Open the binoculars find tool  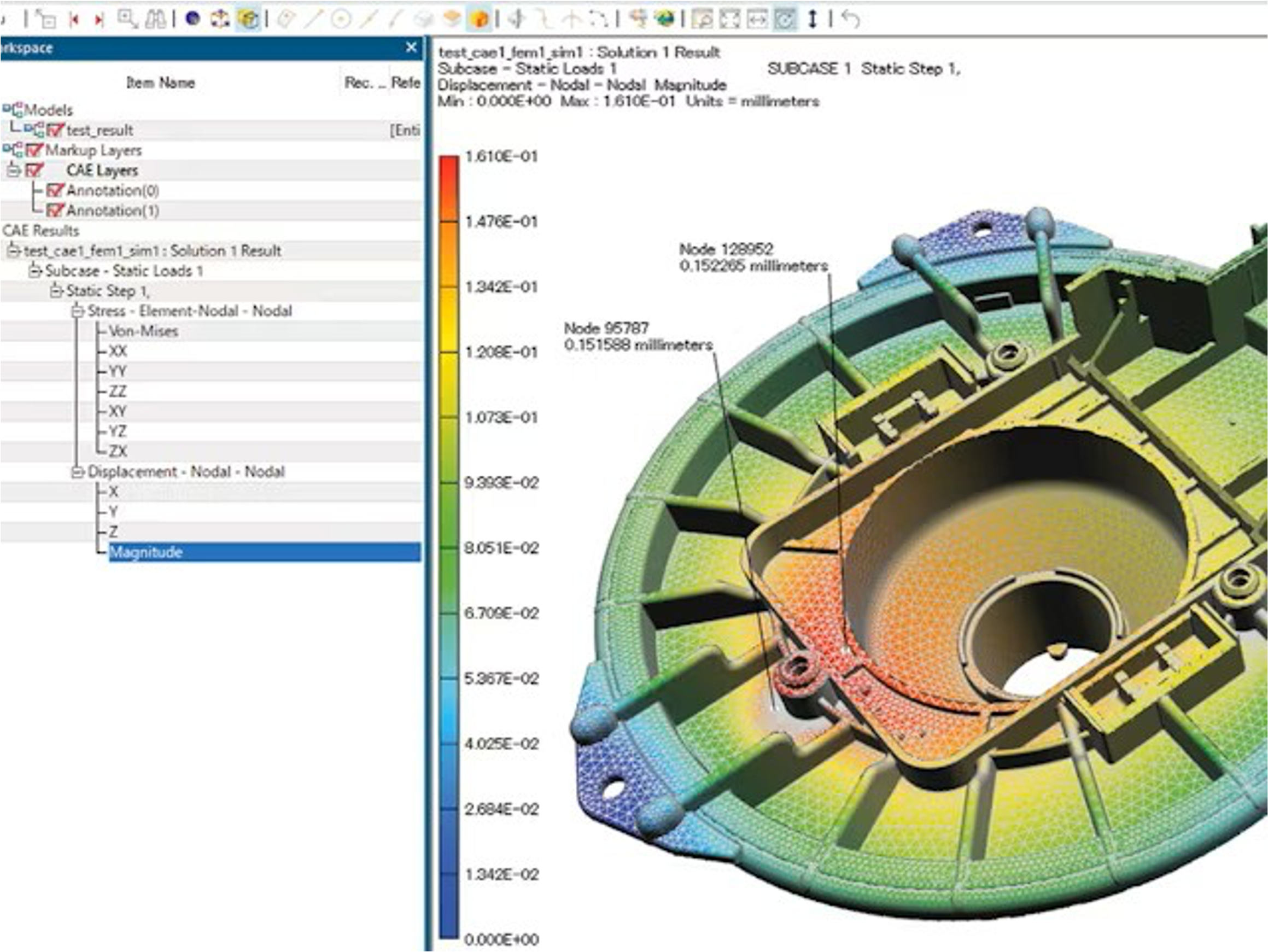coord(155,20)
